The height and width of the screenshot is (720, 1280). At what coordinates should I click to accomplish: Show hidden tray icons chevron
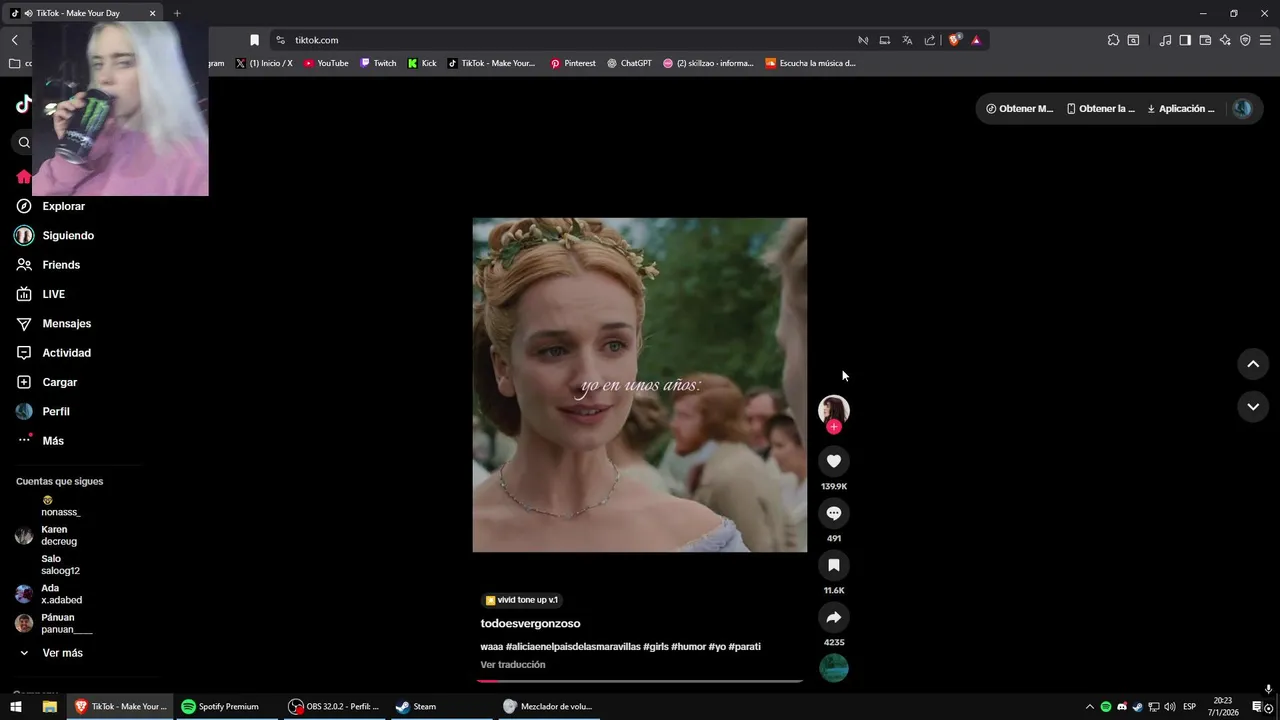point(1090,707)
